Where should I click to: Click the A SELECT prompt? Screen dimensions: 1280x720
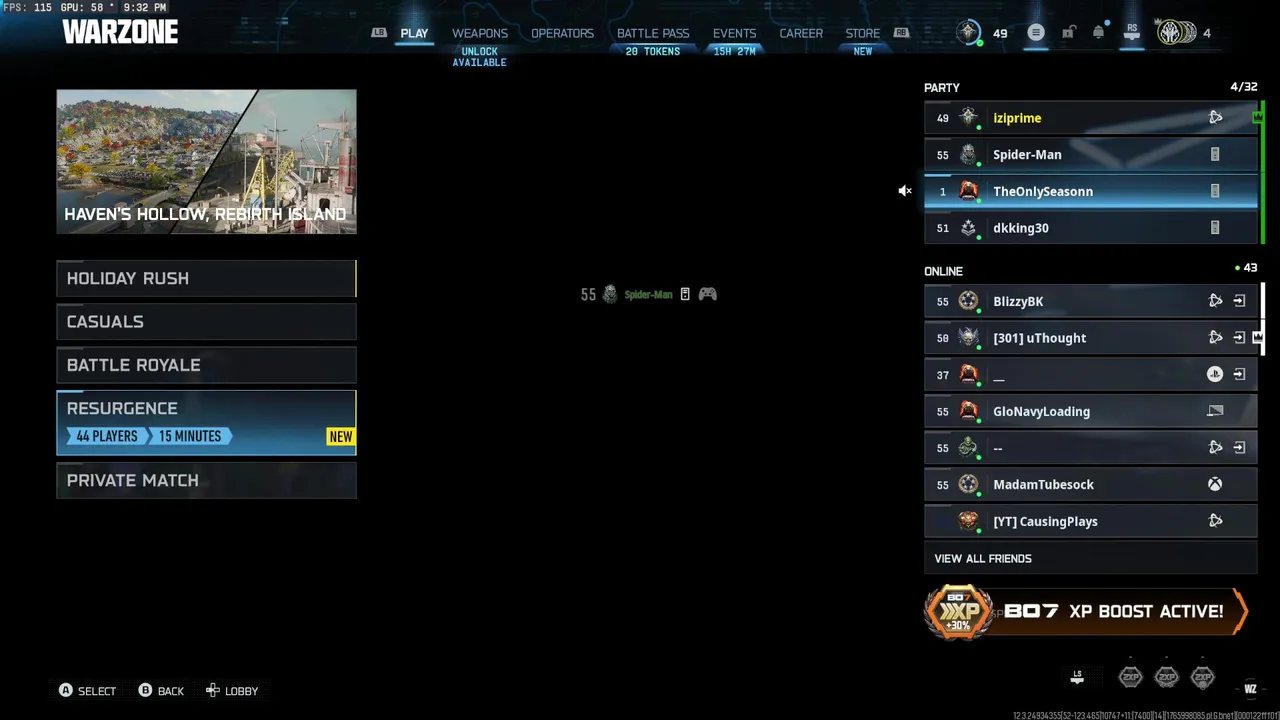click(x=87, y=691)
